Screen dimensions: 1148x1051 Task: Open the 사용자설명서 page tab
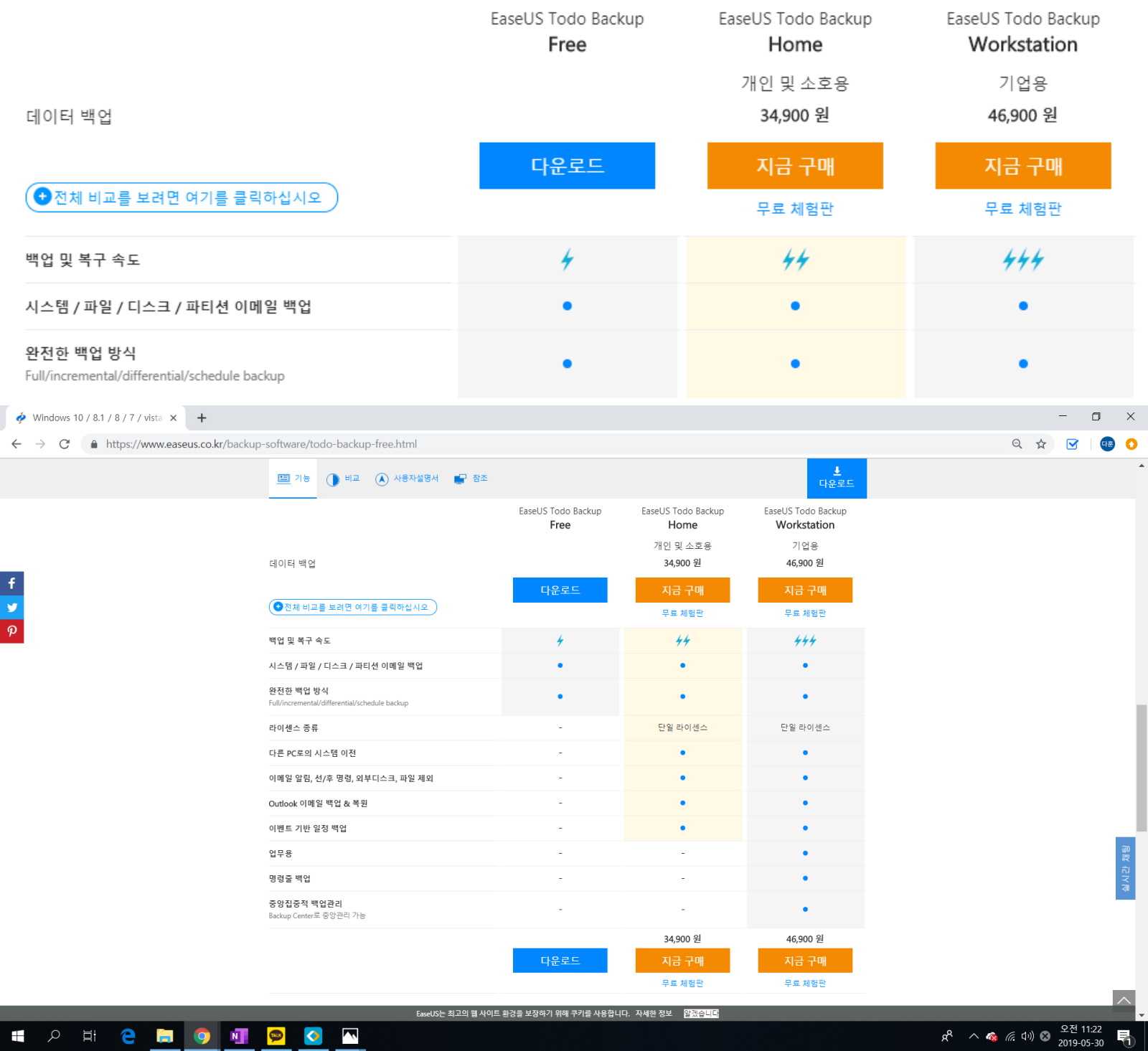407,479
